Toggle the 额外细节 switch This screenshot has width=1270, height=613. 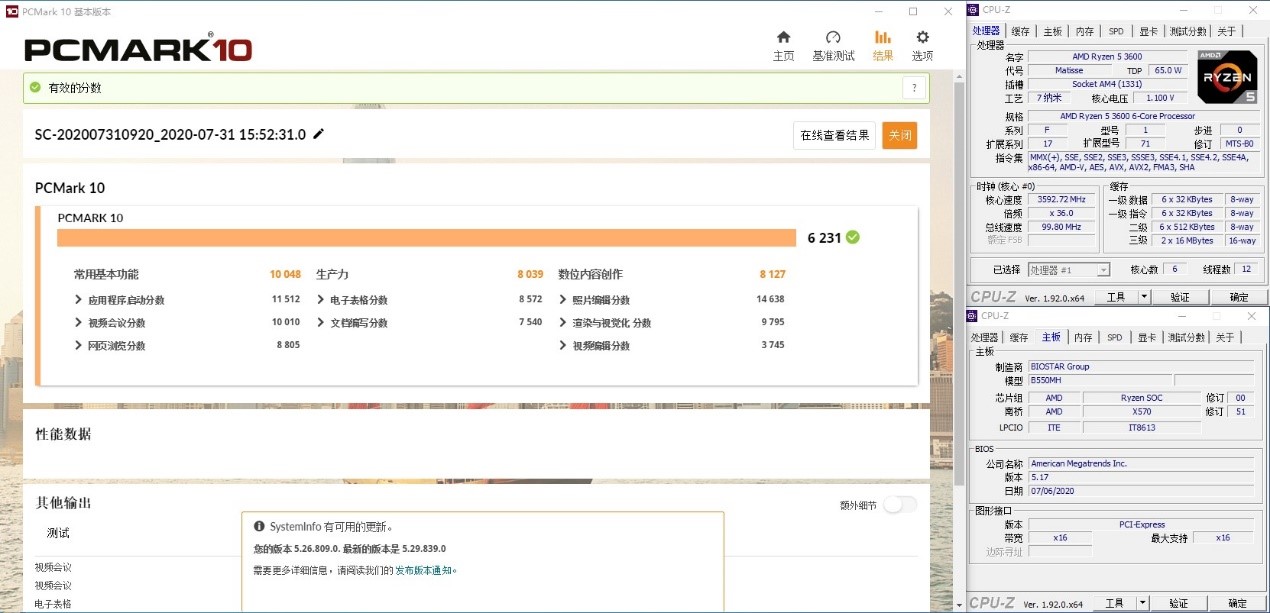point(899,505)
